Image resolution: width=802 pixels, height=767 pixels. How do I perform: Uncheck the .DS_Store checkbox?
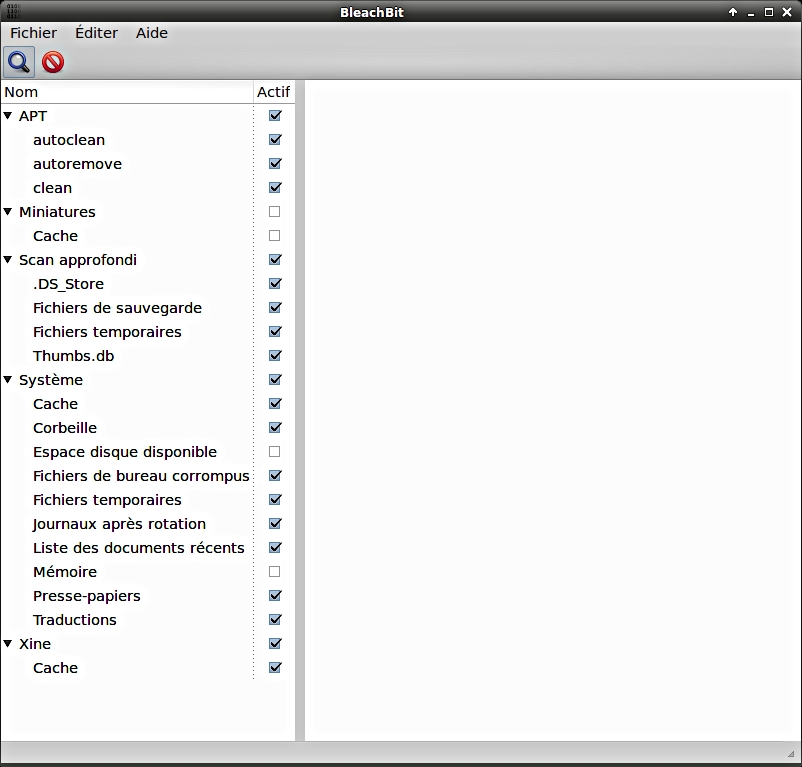(x=275, y=283)
